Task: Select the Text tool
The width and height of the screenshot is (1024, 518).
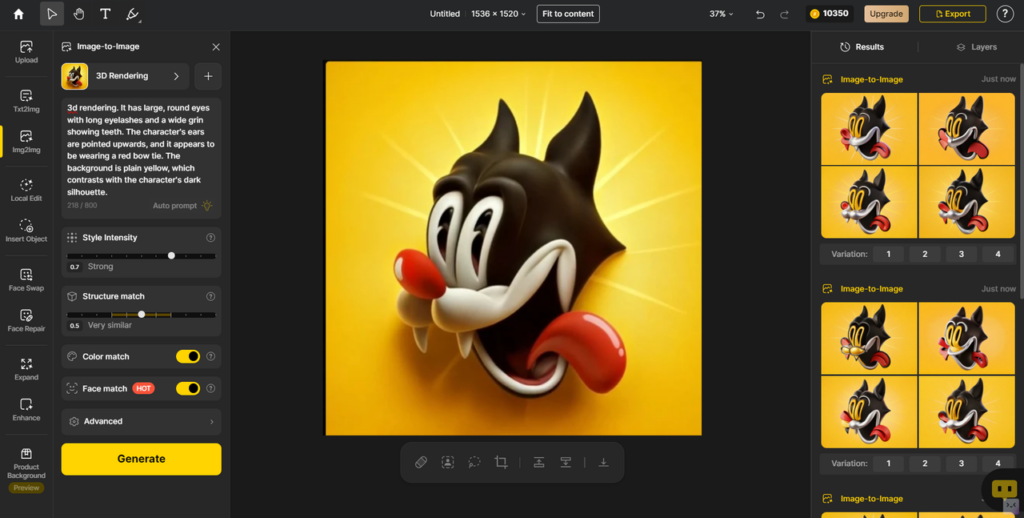Action: (105, 14)
